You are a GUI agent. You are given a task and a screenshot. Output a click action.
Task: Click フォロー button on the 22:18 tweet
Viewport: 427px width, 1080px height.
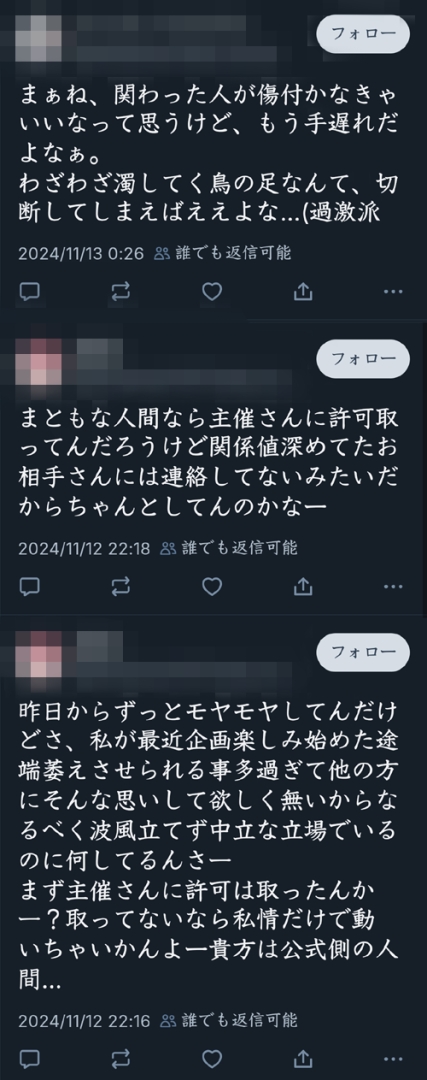(363, 358)
